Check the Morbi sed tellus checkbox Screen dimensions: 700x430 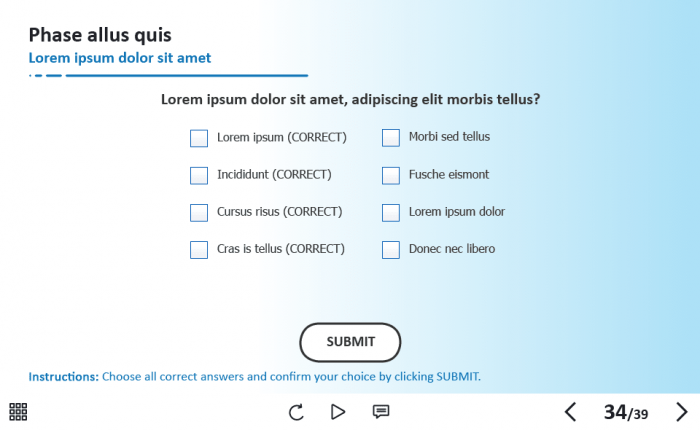pyautogui.click(x=391, y=138)
